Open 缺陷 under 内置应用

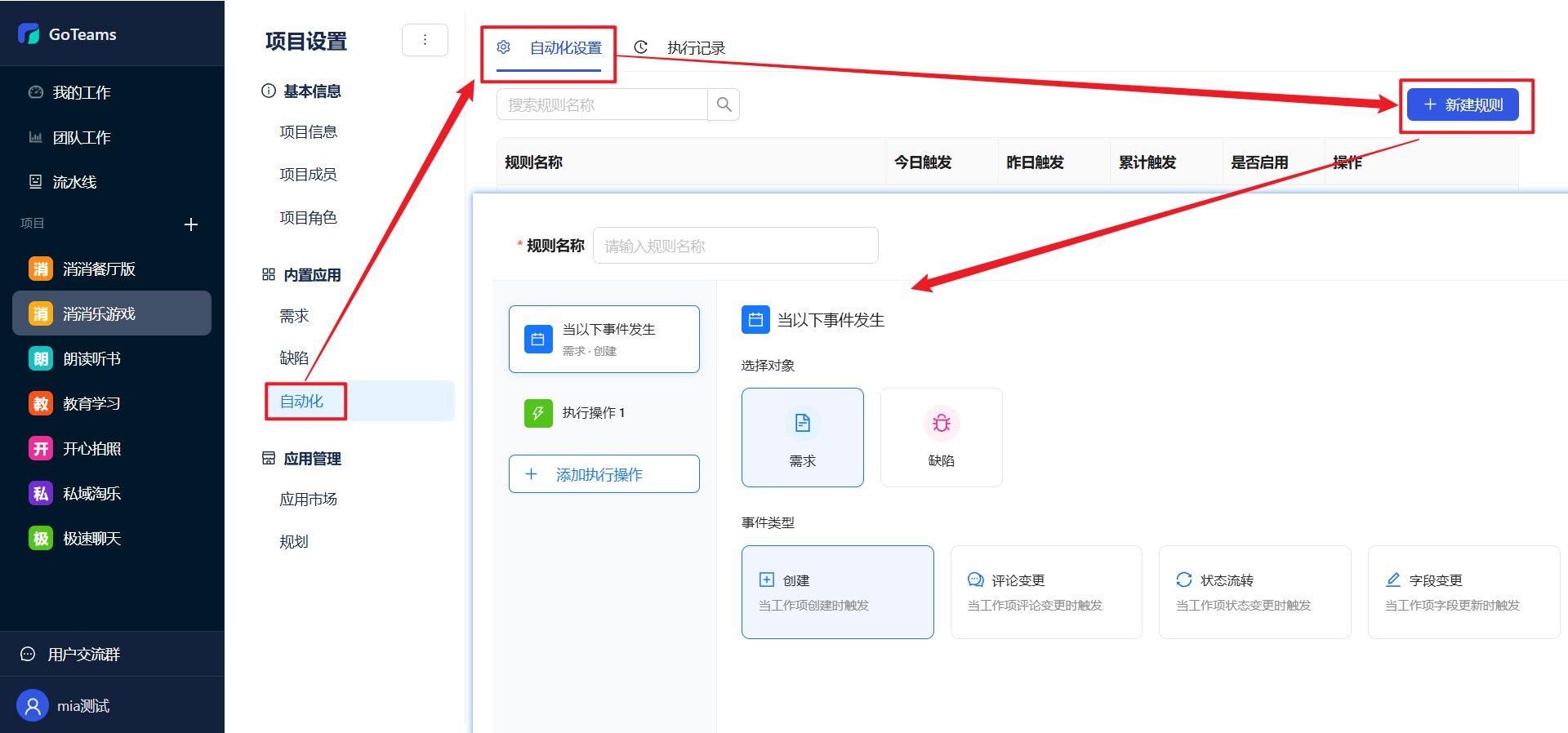click(x=294, y=358)
